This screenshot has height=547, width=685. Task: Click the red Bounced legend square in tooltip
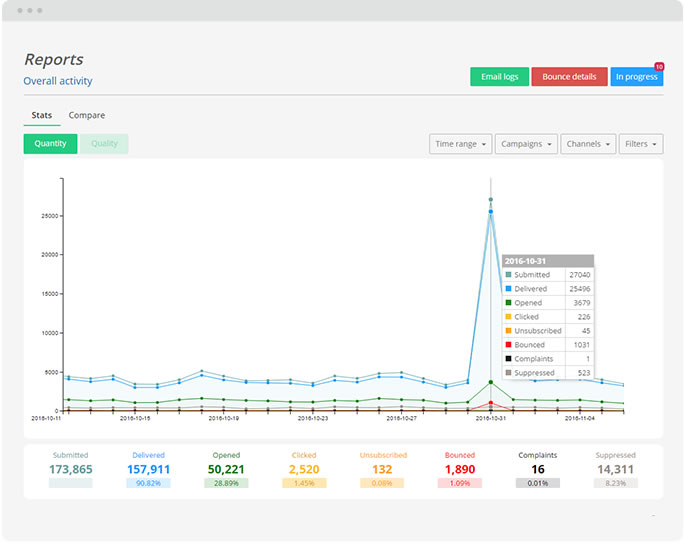(507, 345)
